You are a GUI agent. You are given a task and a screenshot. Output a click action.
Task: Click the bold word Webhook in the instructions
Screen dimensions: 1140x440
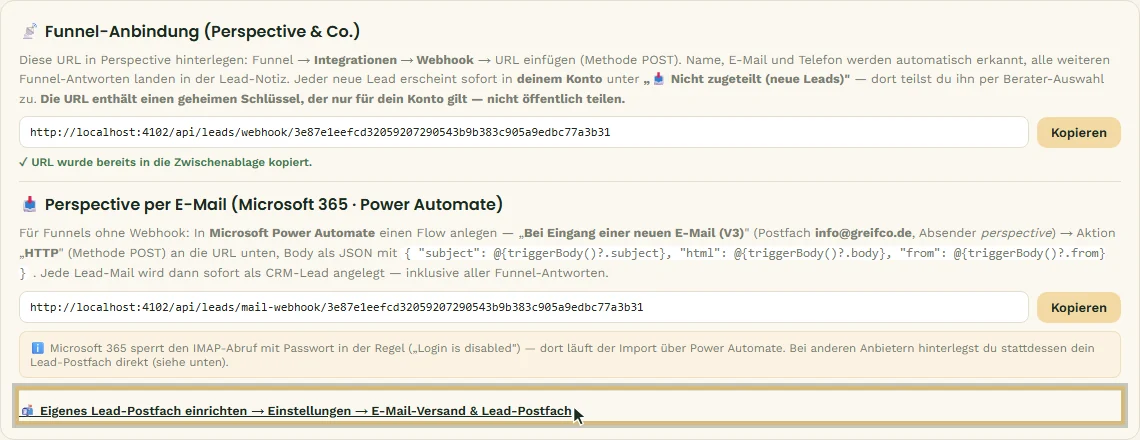point(445,60)
